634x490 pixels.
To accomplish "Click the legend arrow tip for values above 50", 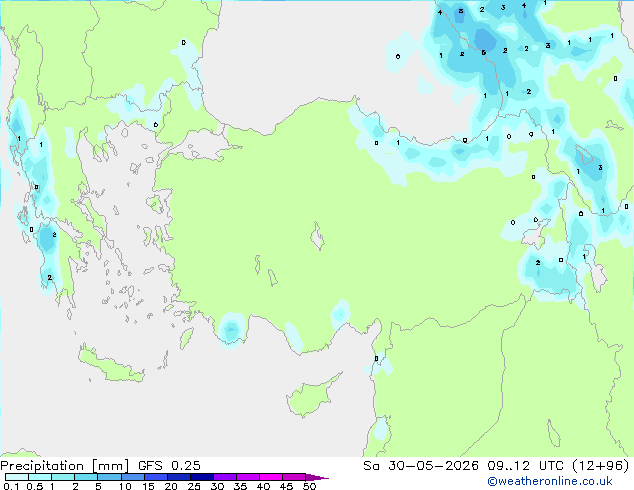I will coord(319,478).
